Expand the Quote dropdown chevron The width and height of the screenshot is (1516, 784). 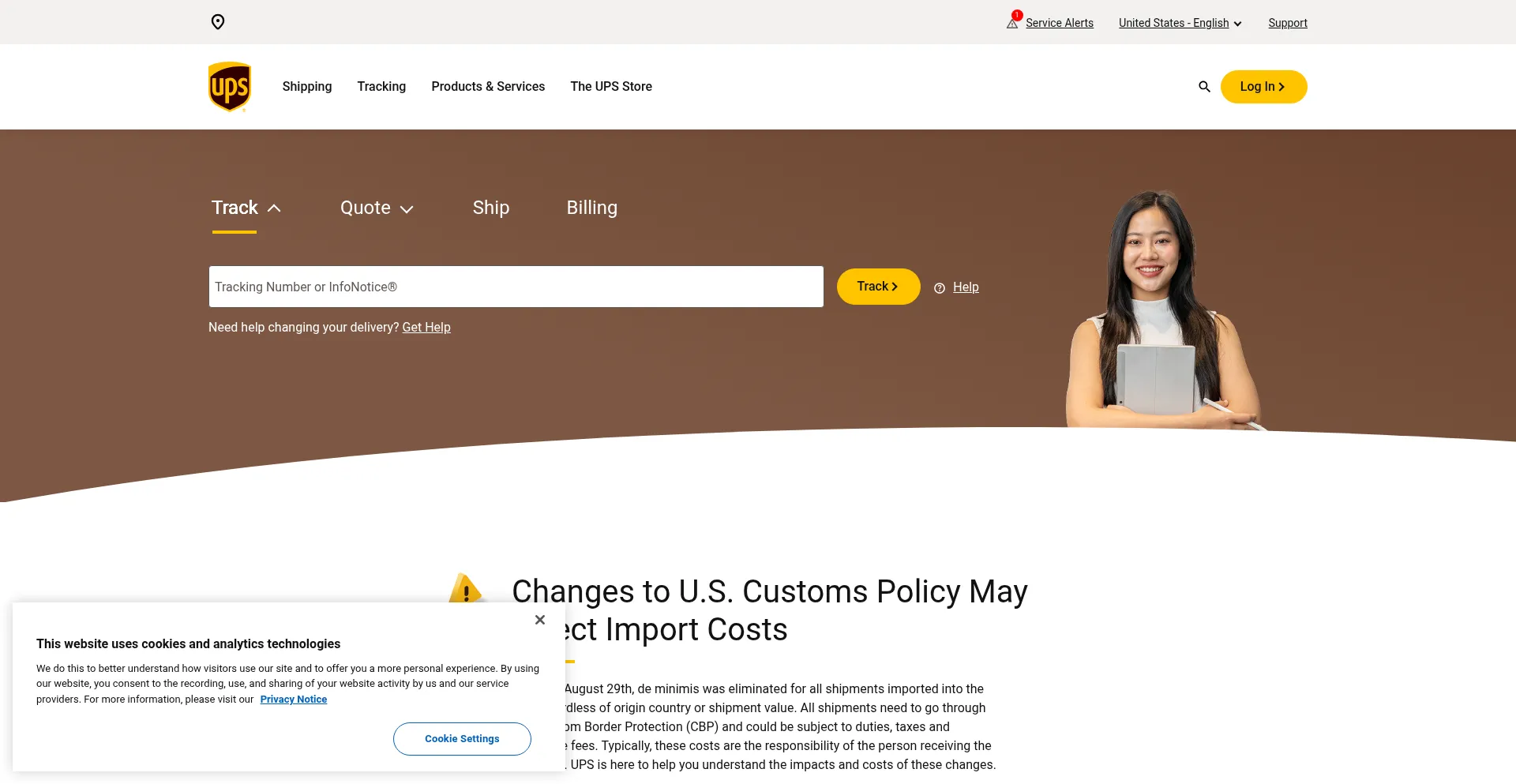[x=407, y=209]
